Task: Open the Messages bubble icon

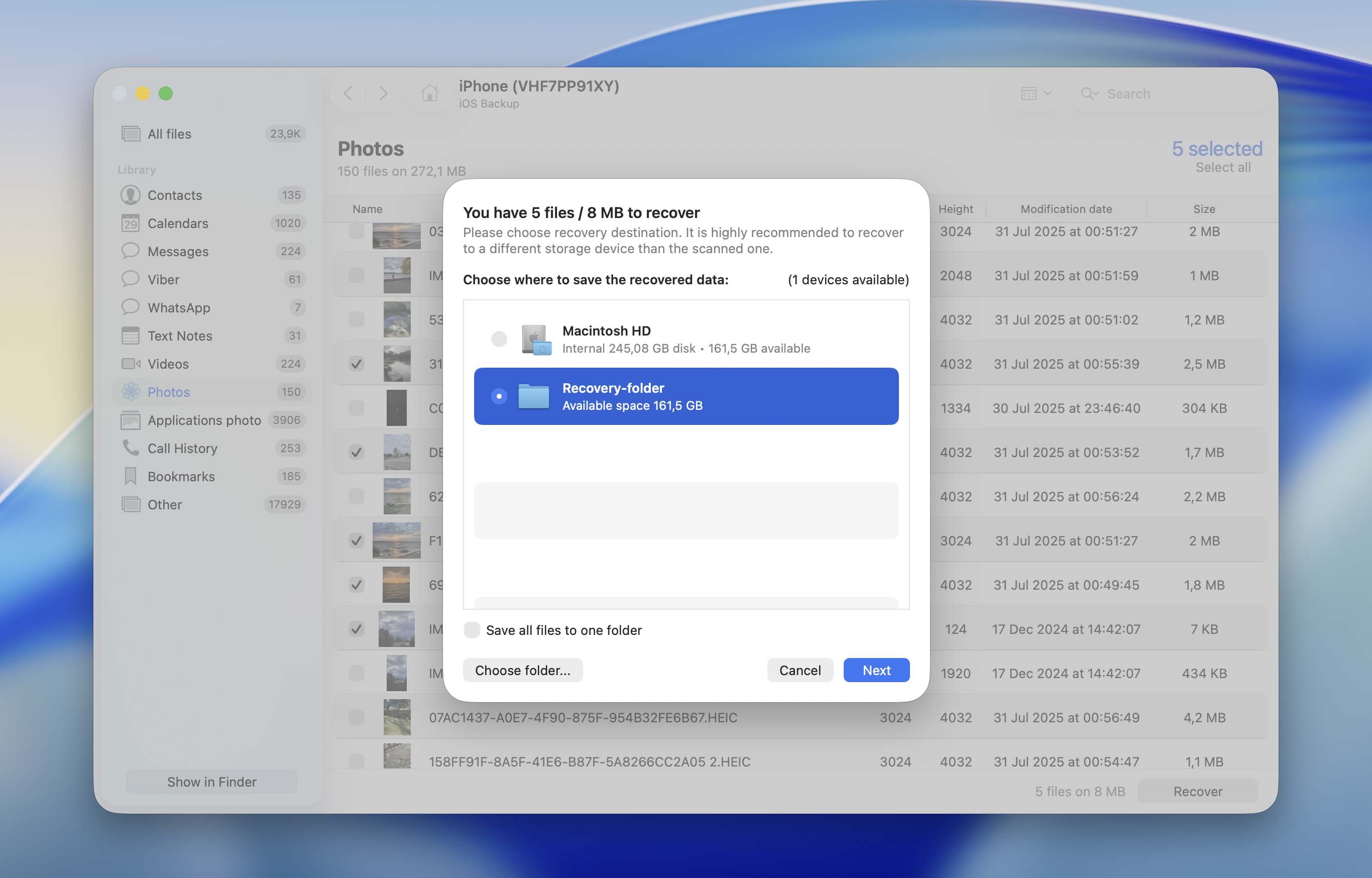Action: (x=131, y=251)
